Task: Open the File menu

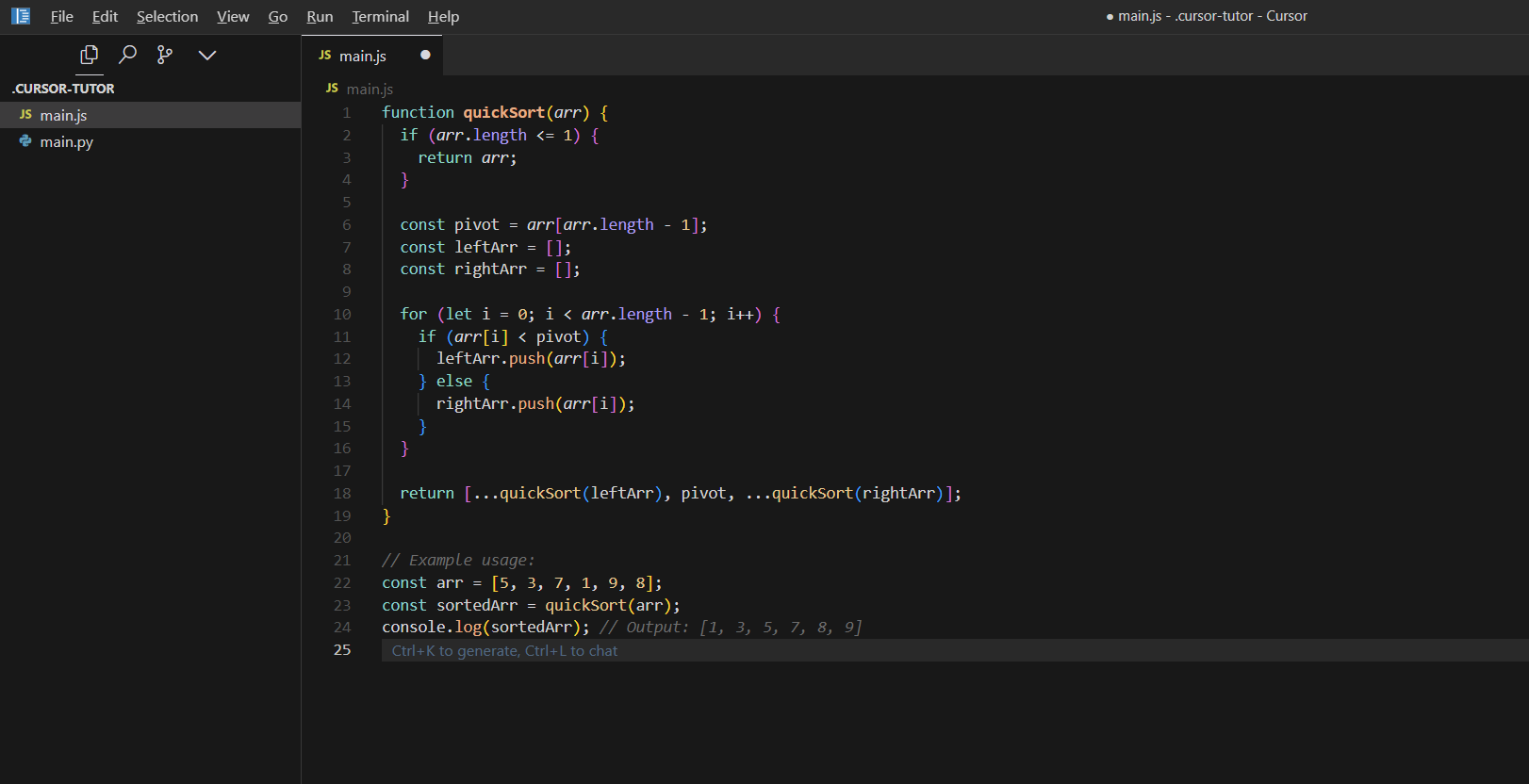Action: (x=61, y=17)
